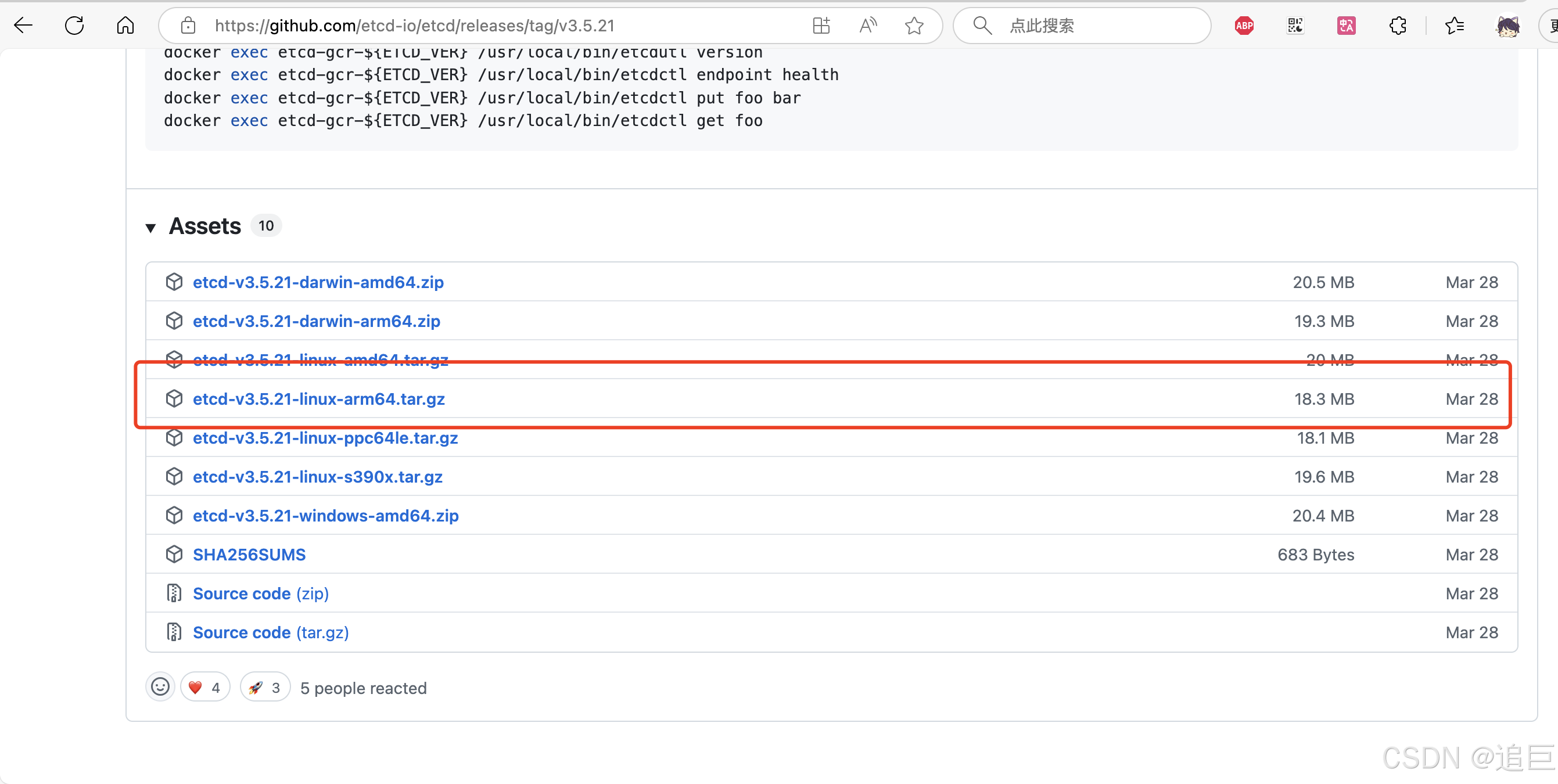Click package icon beside linux-s390x.tar.gz
This screenshot has width=1558, height=784.
[x=174, y=477]
